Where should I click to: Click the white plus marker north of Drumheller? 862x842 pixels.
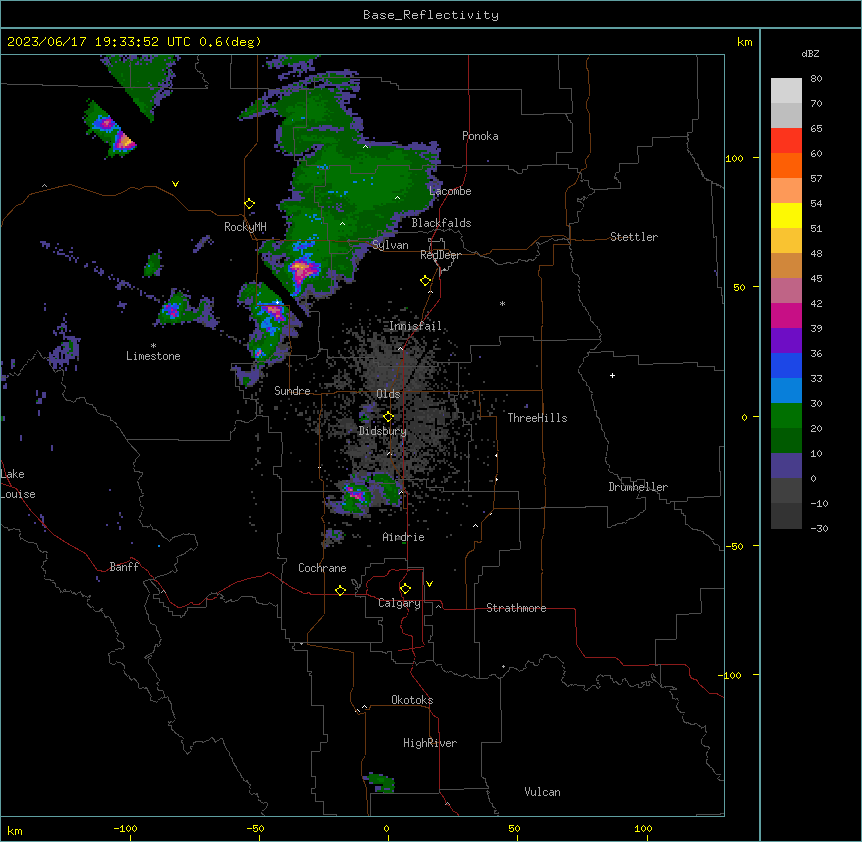612,375
